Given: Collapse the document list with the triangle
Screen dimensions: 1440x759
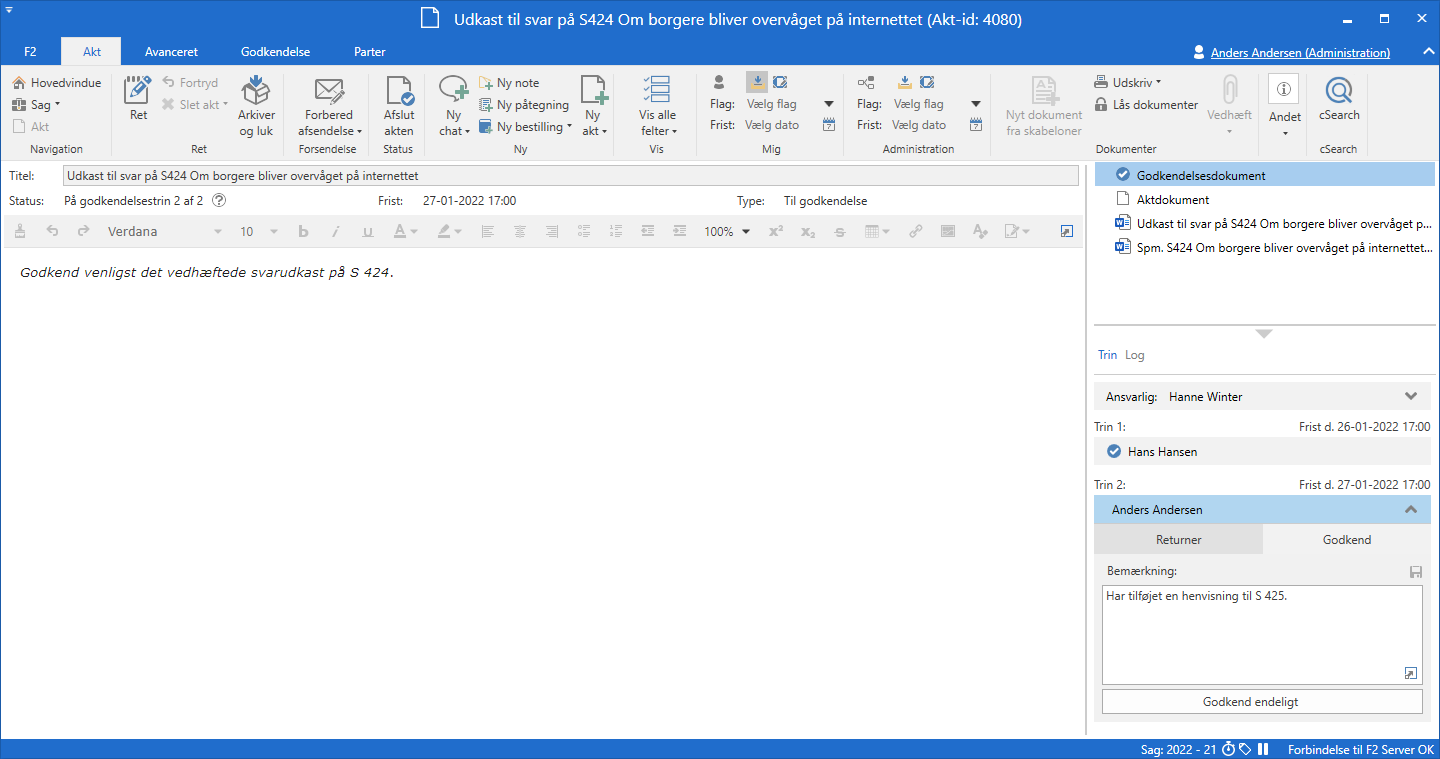Looking at the screenshot, I should pos(1264,334).
